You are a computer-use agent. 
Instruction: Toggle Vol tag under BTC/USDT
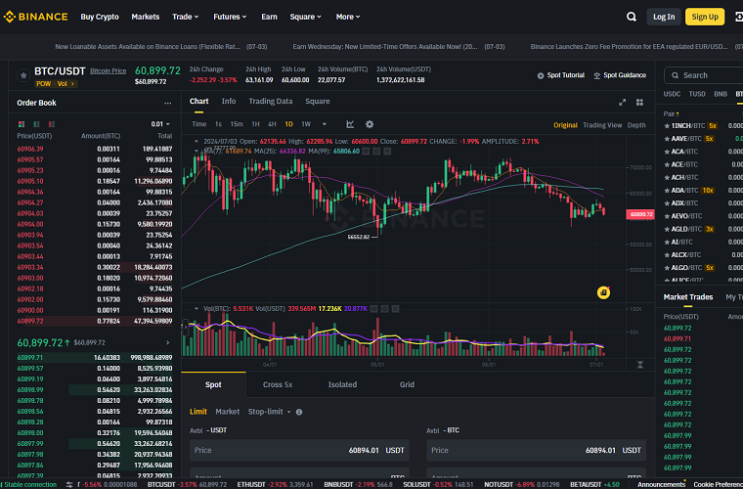click(65, 84)
